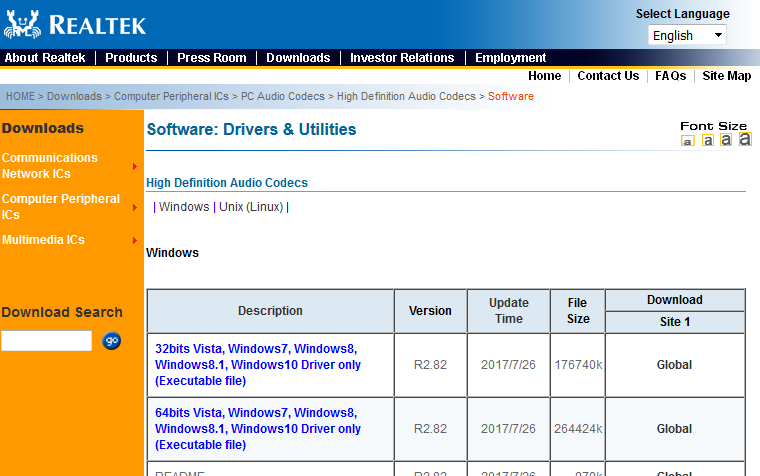760x476 pixels.
Task: Open Contact Us page
Action: click(x=608, y=76)
